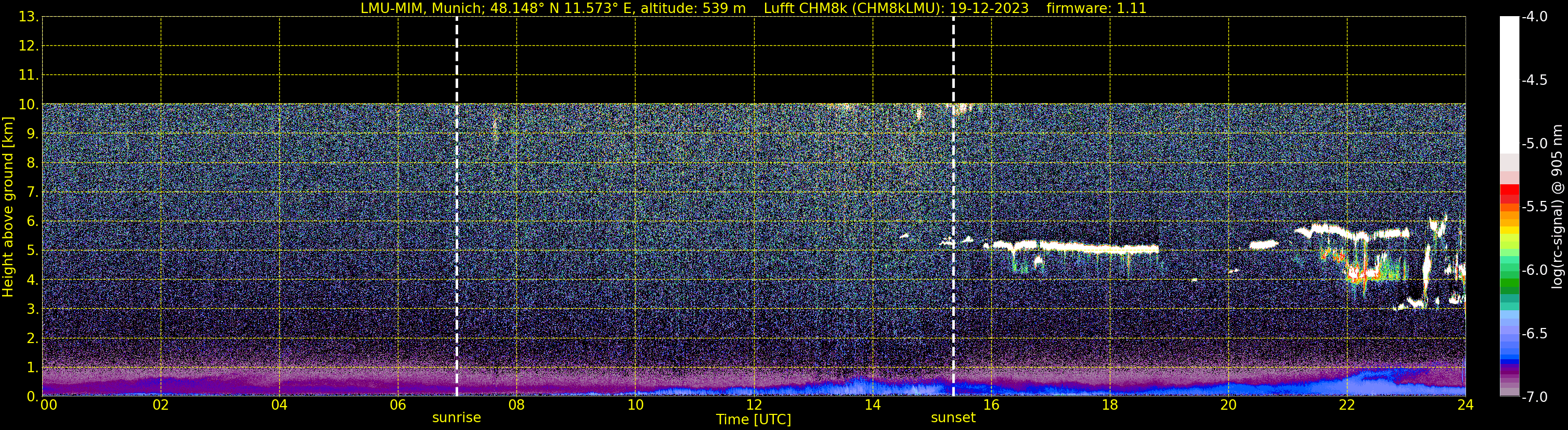Screen dimensions: 1568x430
Task: Pick the '5.' height axis tick label
Action: click(x=32, y=250)
